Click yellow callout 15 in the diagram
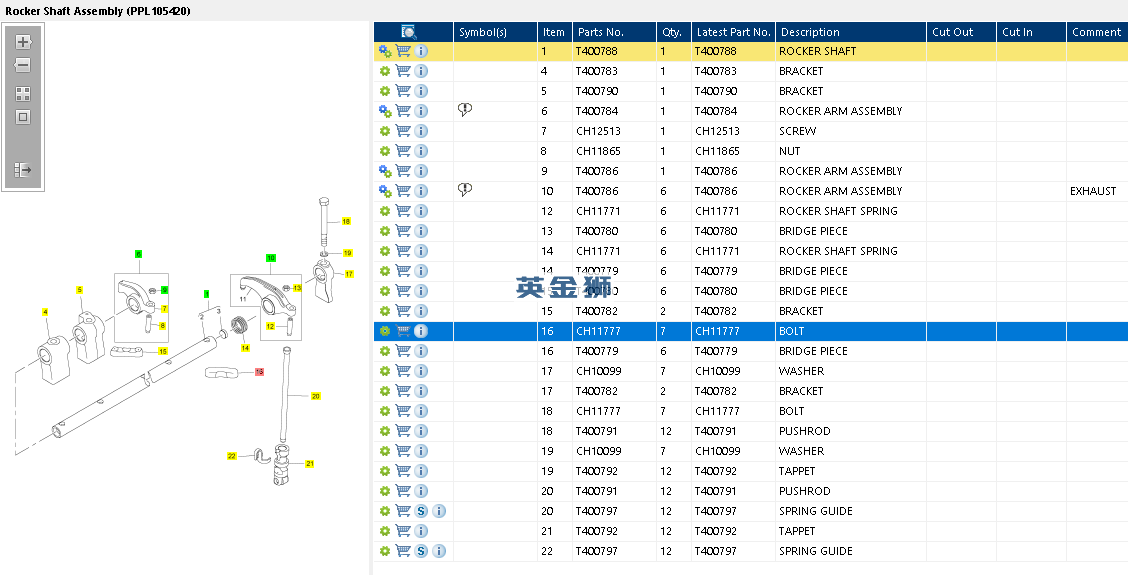 (x=163, y=351)
